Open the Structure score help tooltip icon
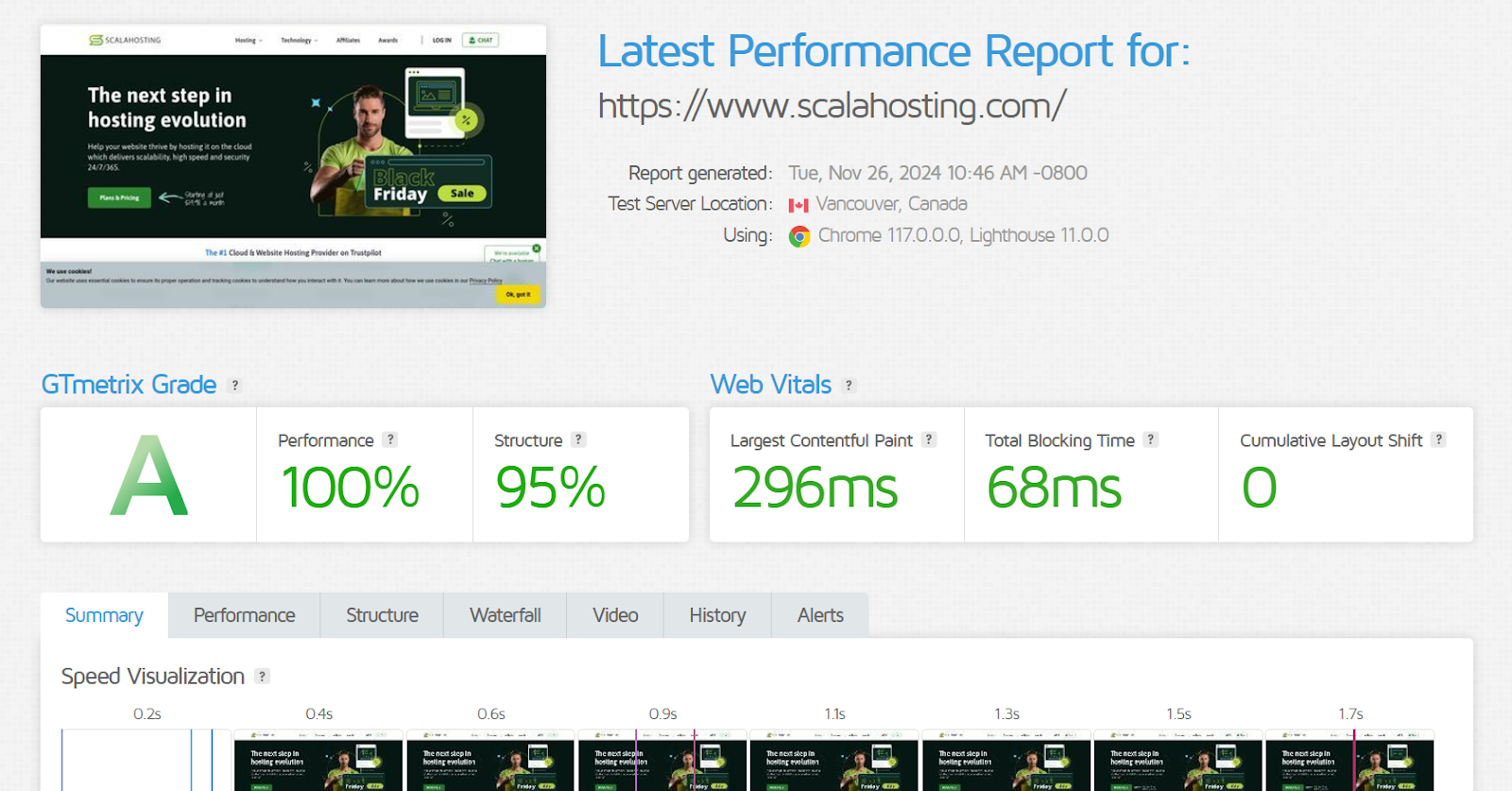 point(579,439)
